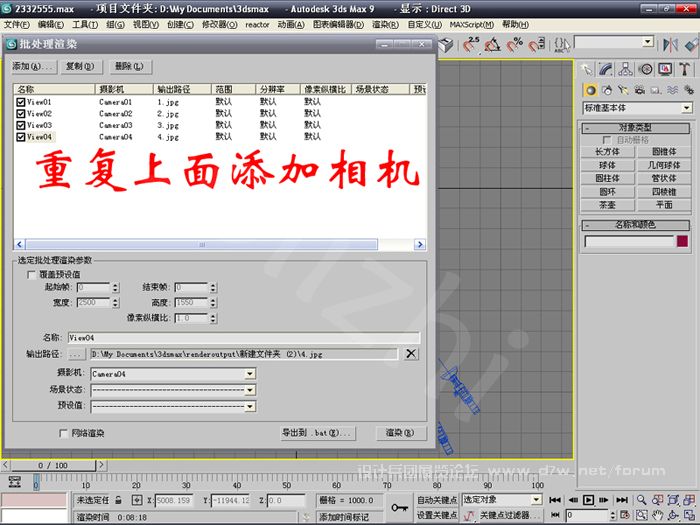Viewport: 700px width, 525px height.
Task: Toggle the 自动栅格 checkbox
Action: coord(606,140)
